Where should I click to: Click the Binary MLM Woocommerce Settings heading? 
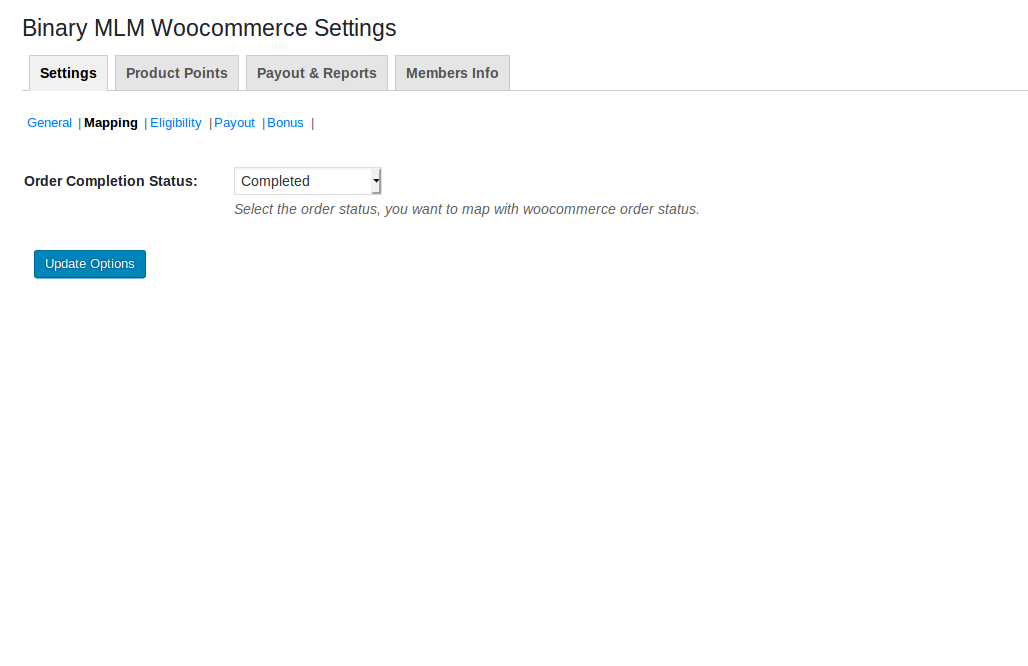[x=209, y=28]
